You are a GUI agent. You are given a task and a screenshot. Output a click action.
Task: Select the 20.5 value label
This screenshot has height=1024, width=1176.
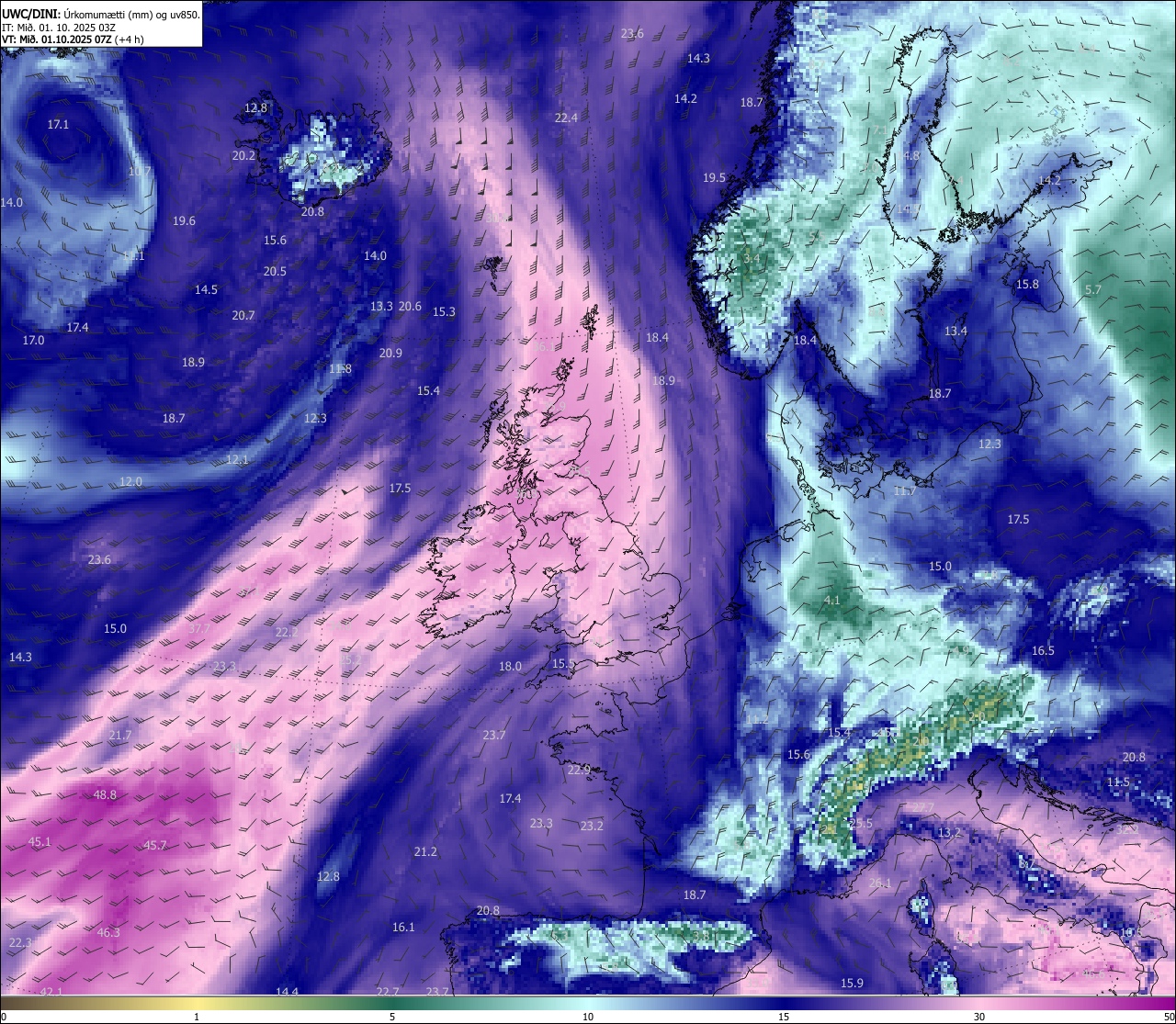[275, 271]
